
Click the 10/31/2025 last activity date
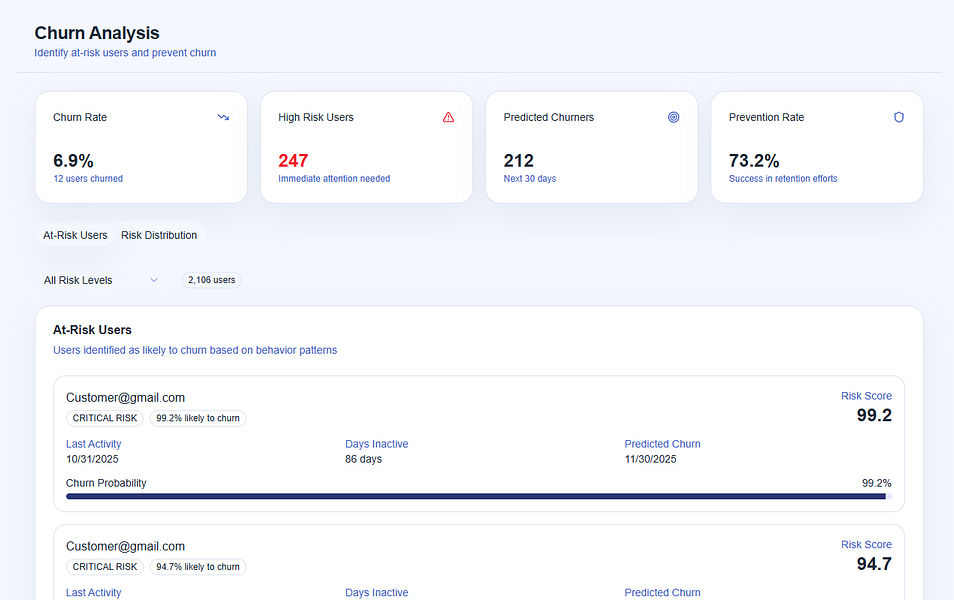click(x=92, y=459)
